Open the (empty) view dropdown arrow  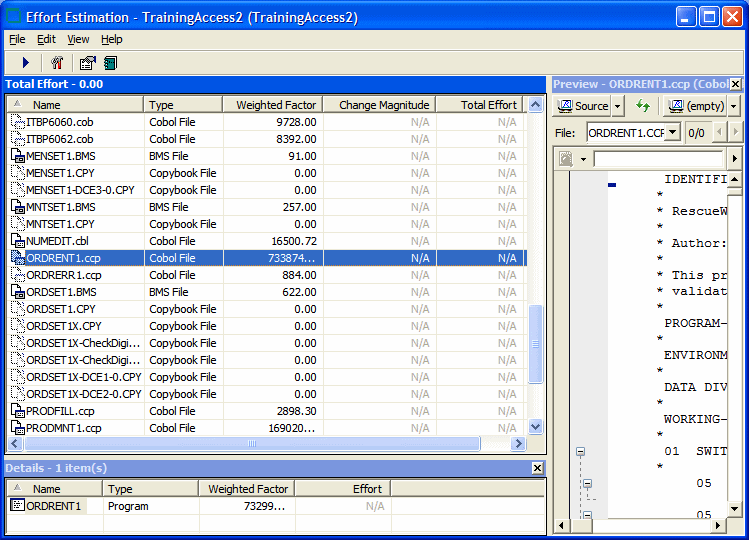click(x=733, y=106)
